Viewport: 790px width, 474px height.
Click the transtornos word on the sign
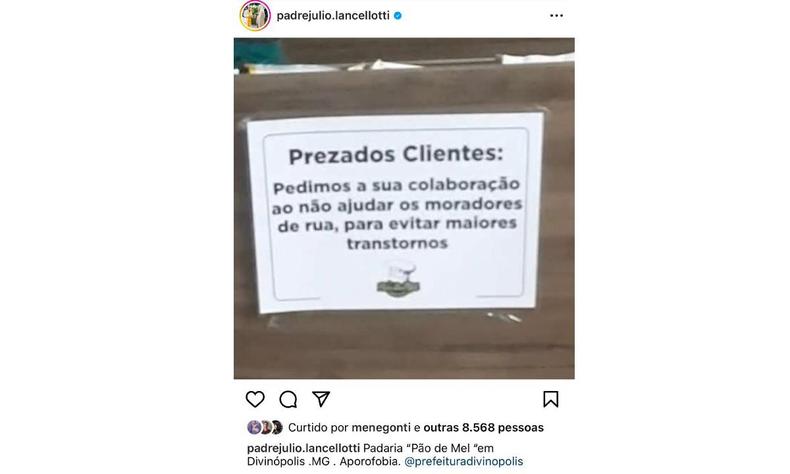click(x=397, y=243)
